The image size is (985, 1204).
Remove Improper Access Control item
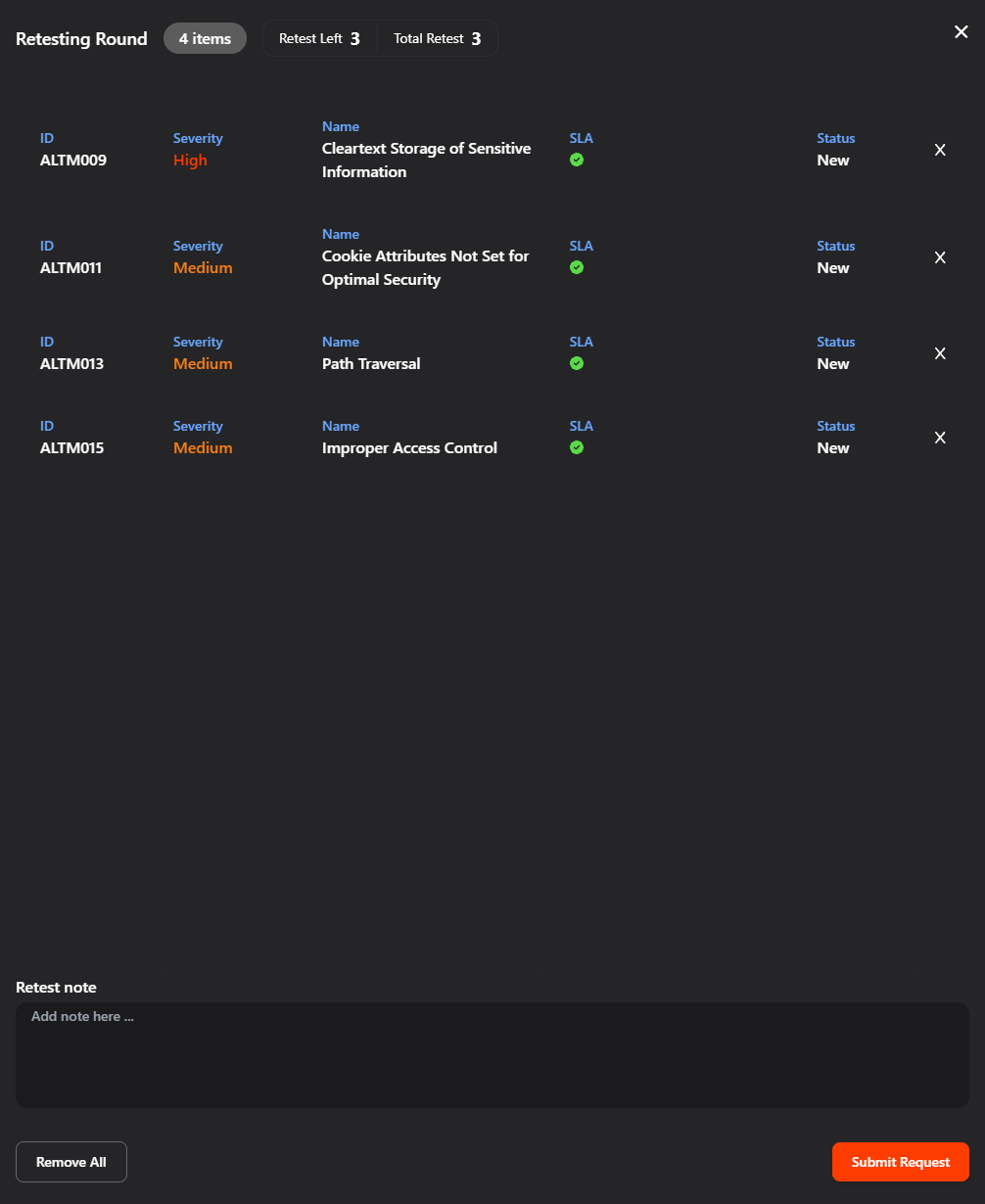click(940, 438)
